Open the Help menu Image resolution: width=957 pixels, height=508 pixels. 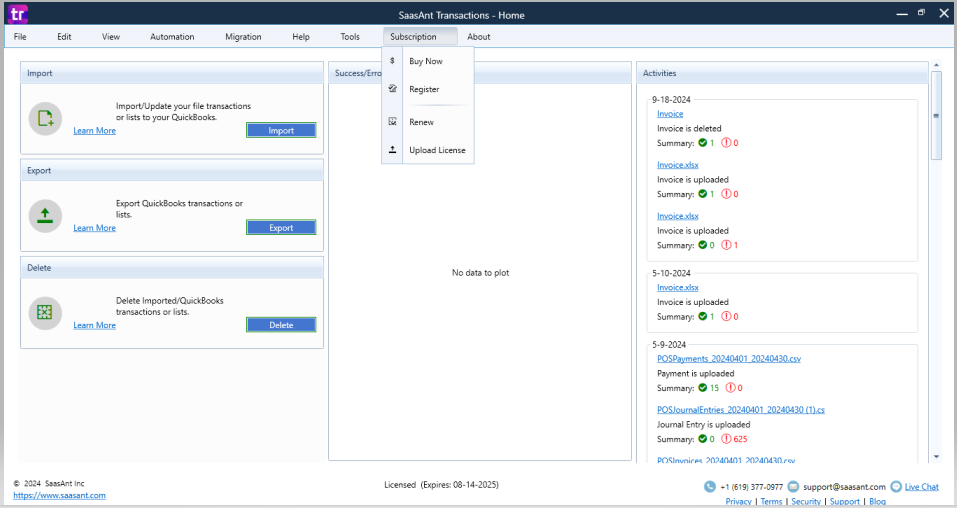(301, 37)
